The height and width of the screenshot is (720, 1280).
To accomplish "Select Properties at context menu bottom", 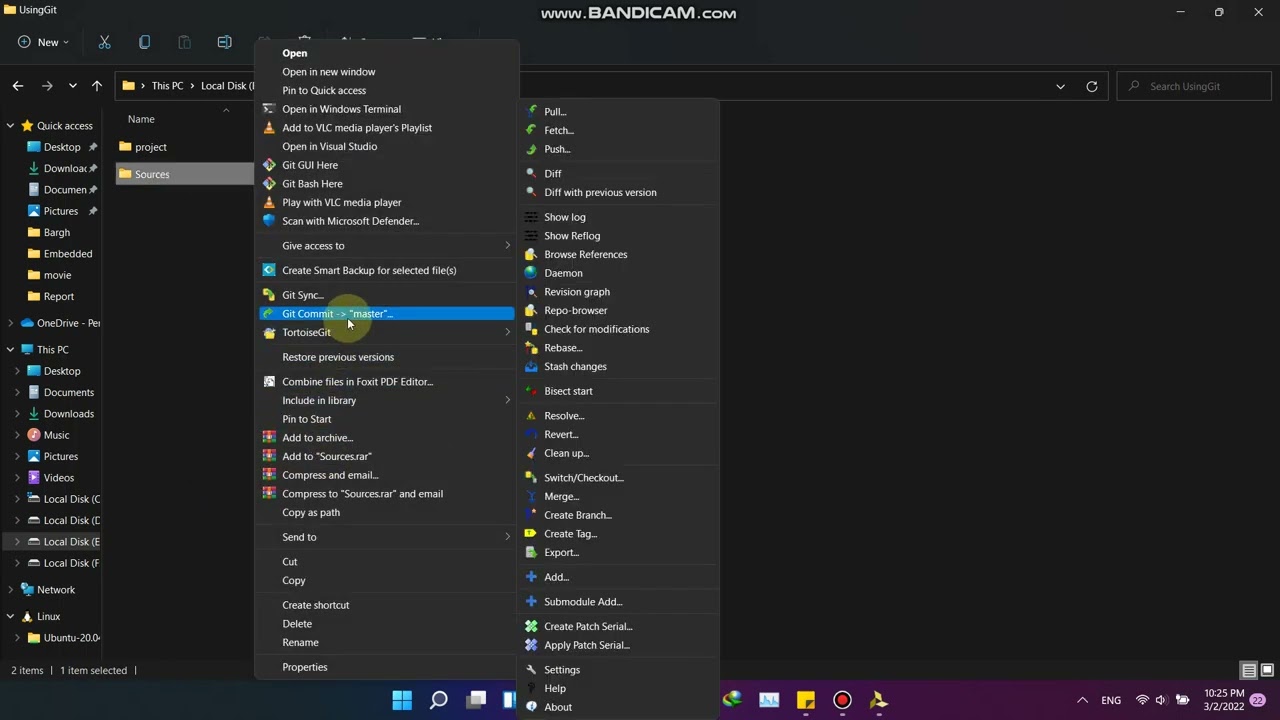I will pyautogui.click(x=386, y=667).
